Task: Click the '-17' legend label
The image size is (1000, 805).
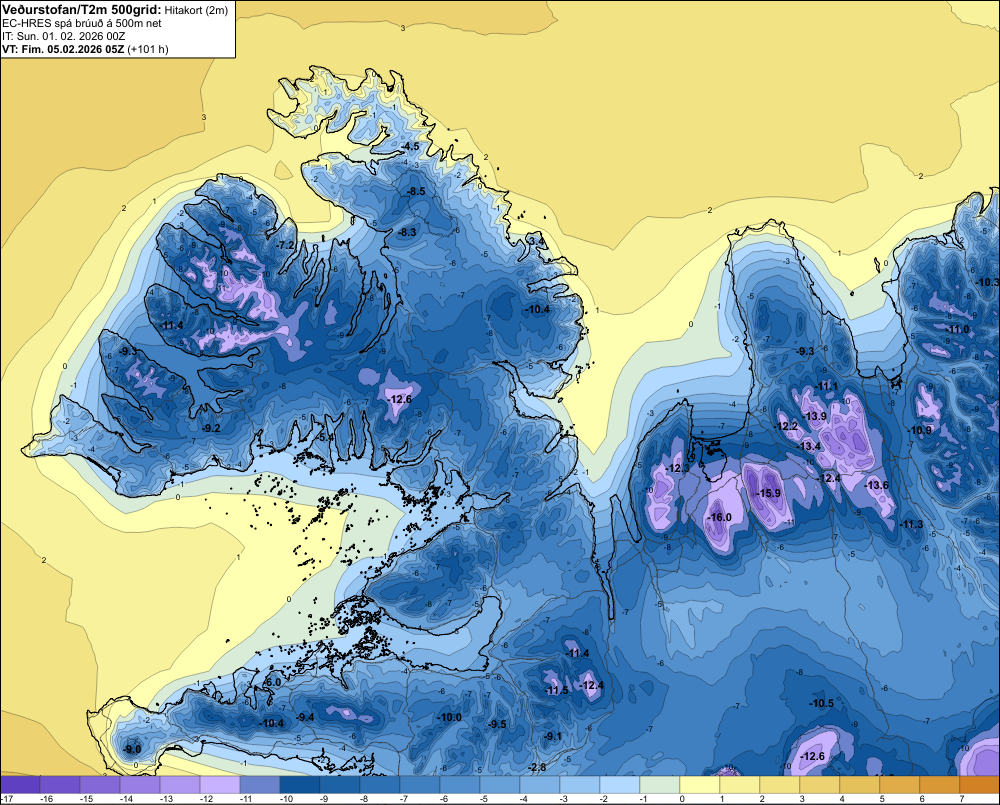Action: tap(7, 799)
